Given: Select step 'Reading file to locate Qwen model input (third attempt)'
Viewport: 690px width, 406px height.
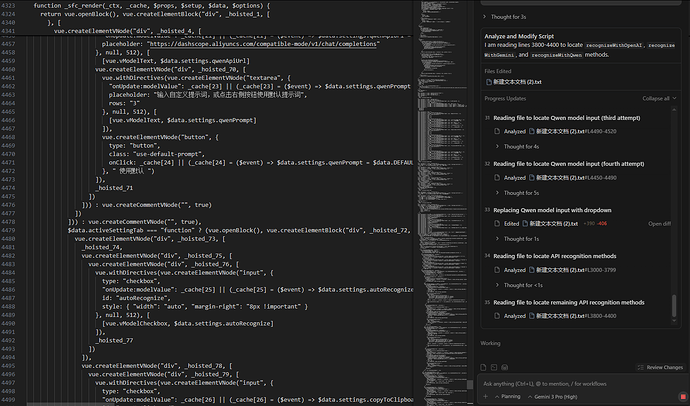Looking at the screenshot, I should 567,118.
